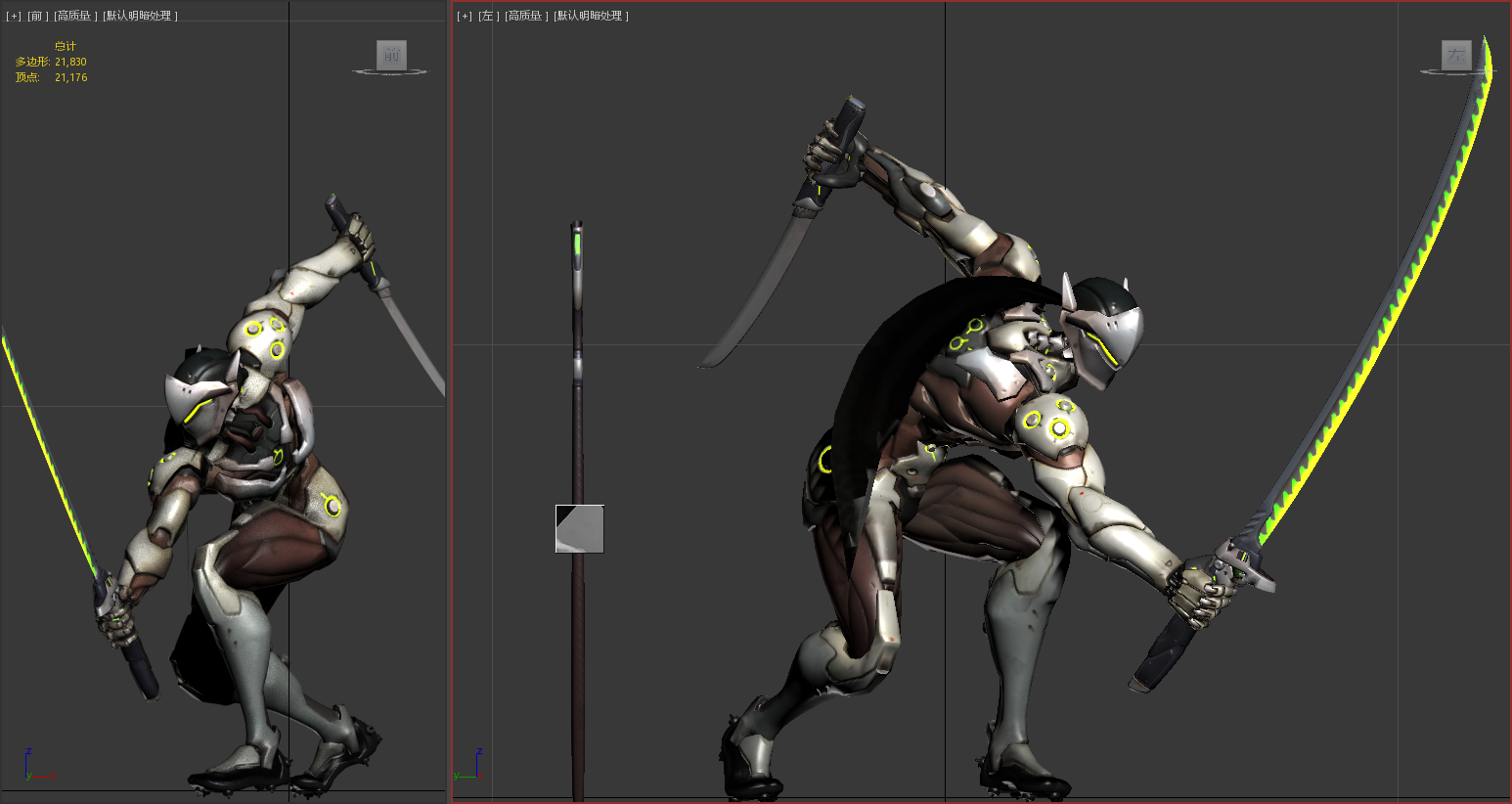Click the ViewCube 左 face in the side viewport

pyautogui.click(x=1456, y=55)
